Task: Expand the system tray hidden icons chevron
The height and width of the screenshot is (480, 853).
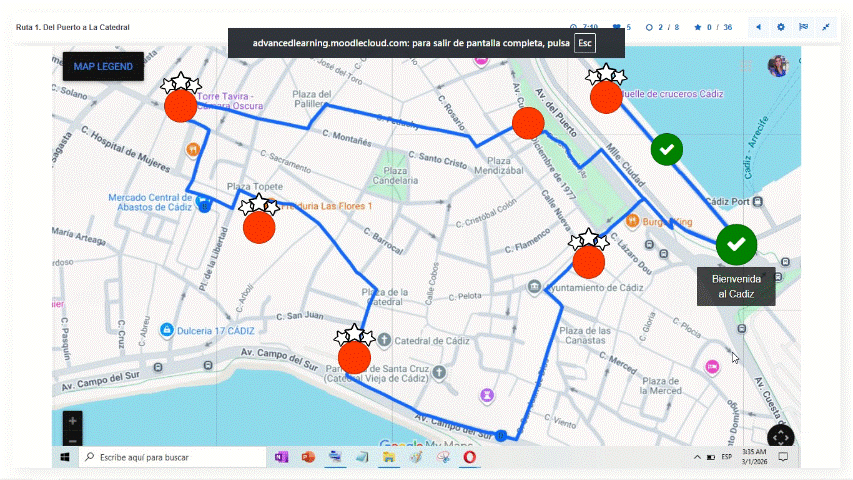Action: 697,457
